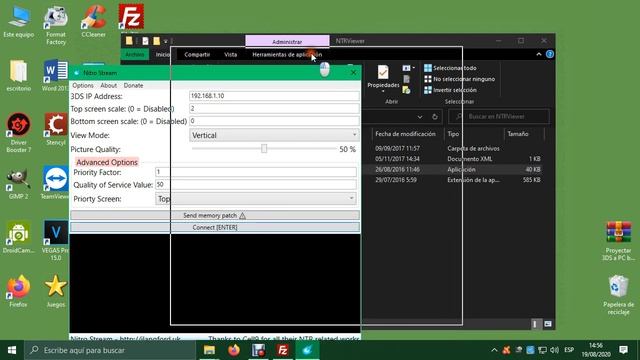The height and width of the screenshot is (360, 640).
Task: Open volume control in system tray
Action: coord(554,350)
